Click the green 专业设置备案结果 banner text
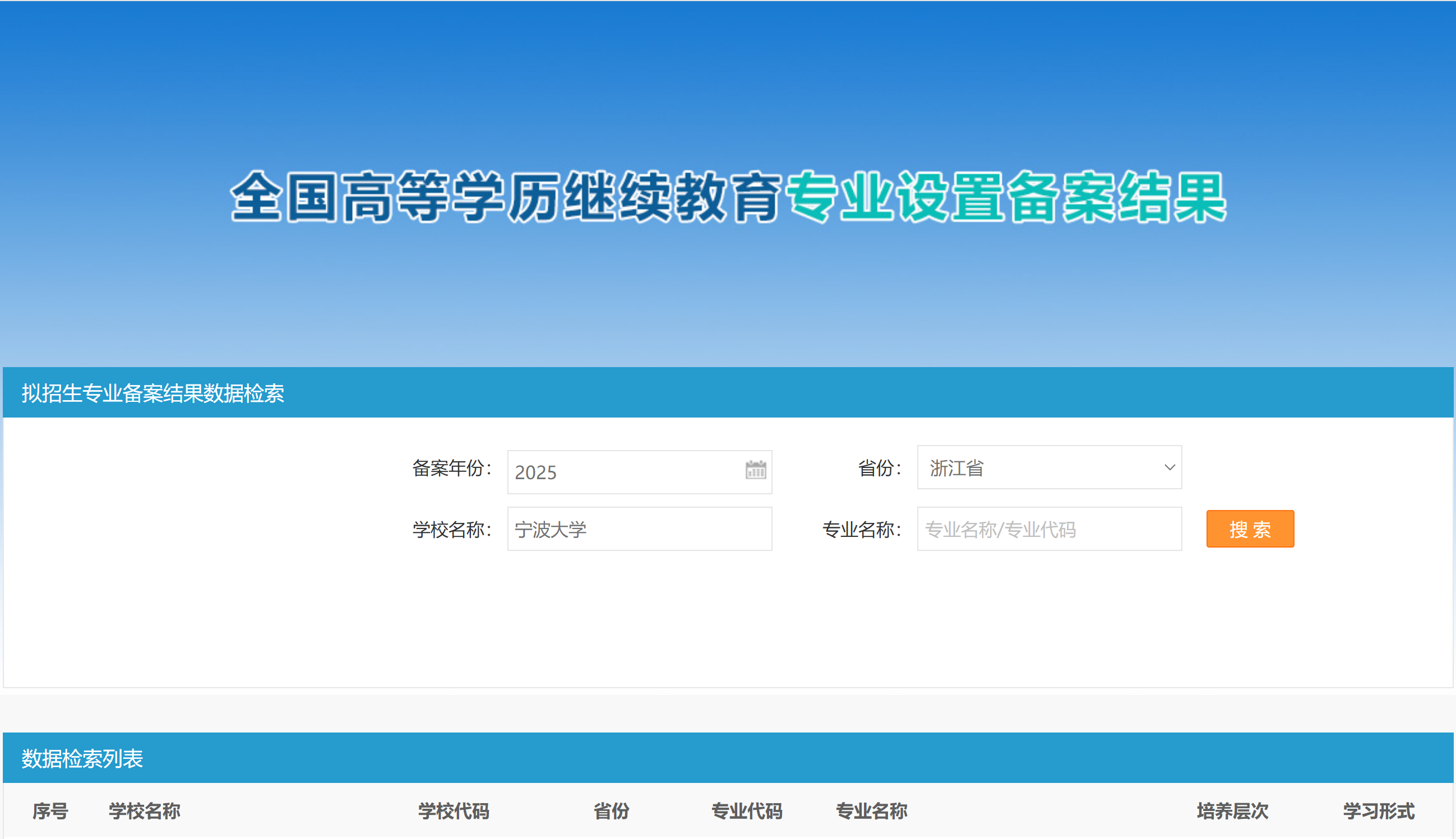 click(1006, 197)
